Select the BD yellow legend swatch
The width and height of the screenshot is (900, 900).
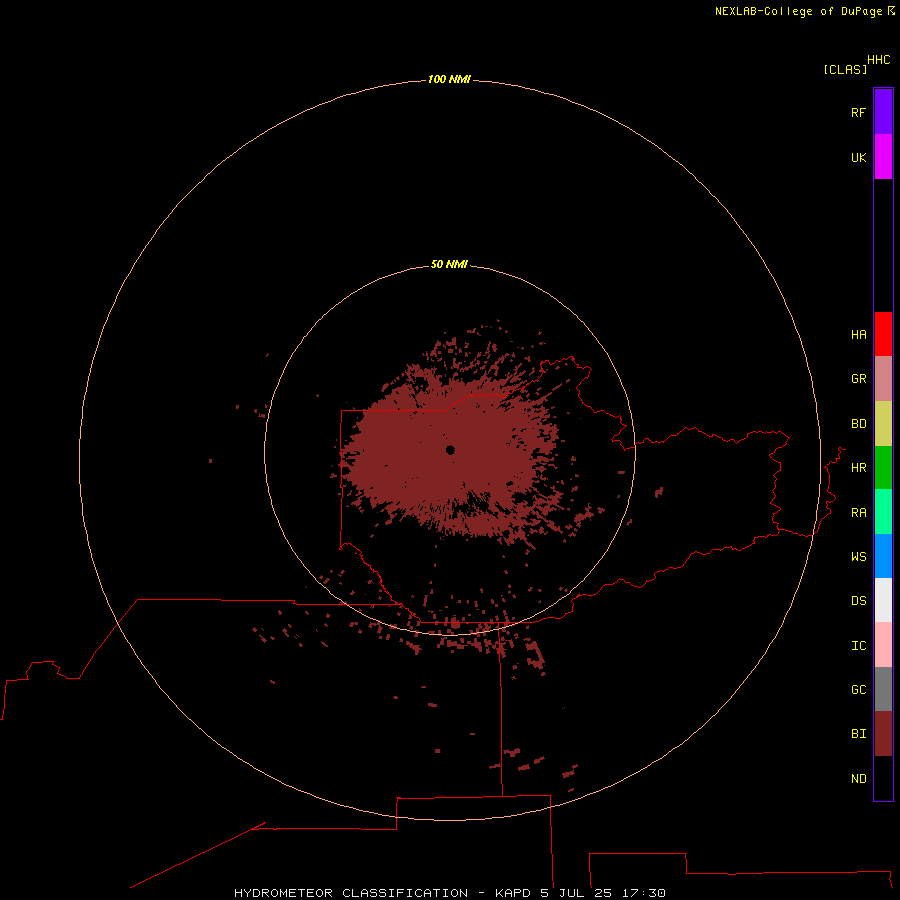[883, 424]
